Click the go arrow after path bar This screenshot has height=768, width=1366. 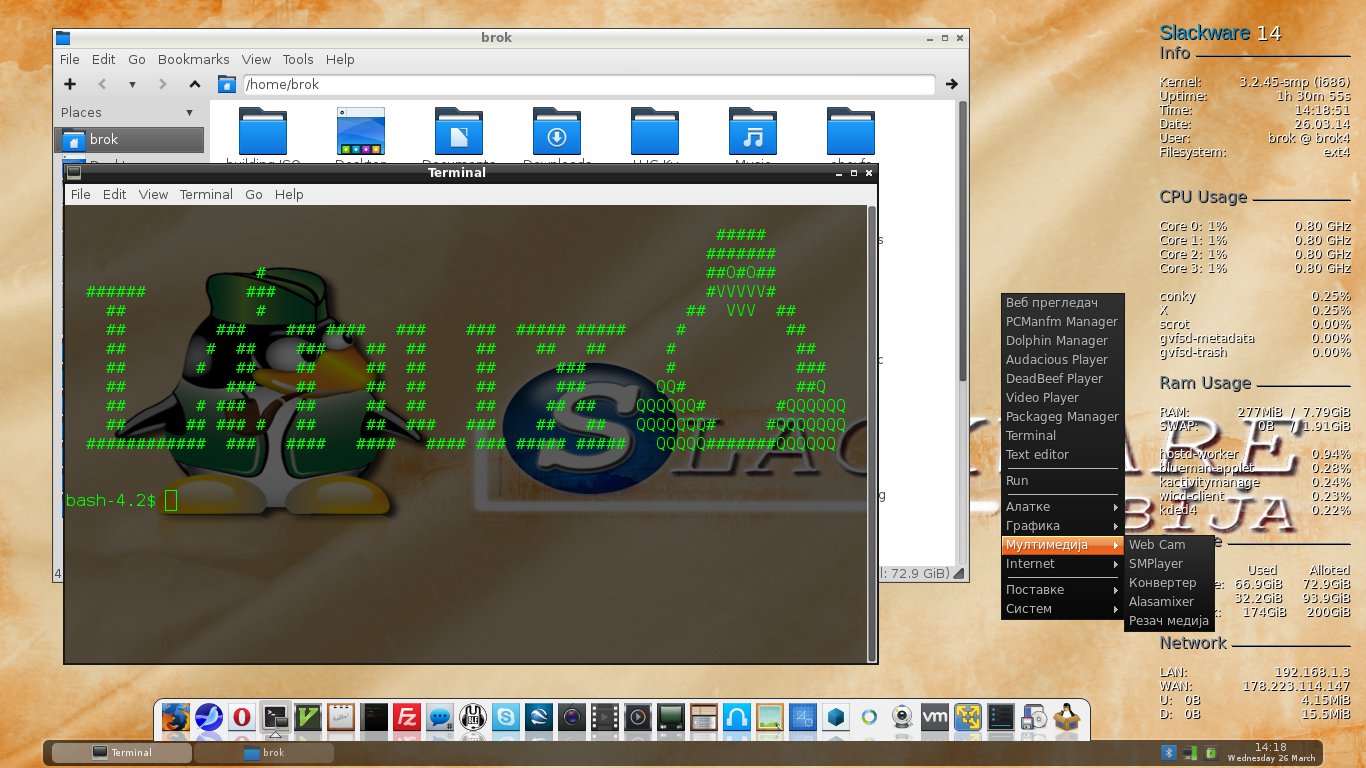point(952,84)
